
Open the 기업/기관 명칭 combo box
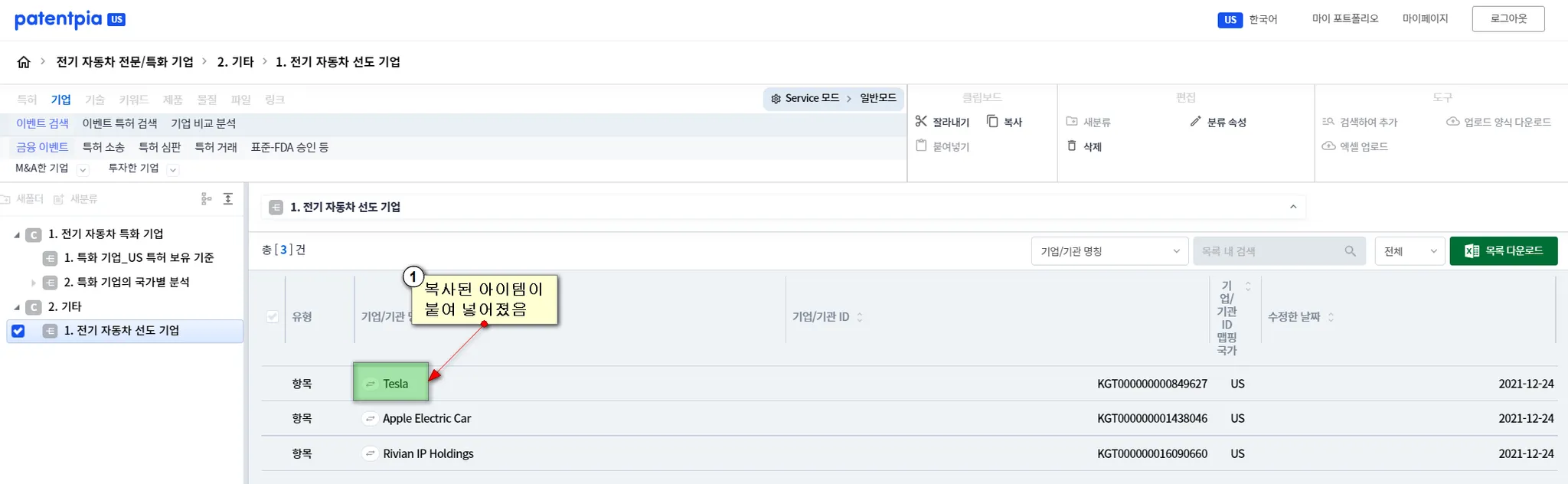pyautogui.click(x=1109, y=251)
